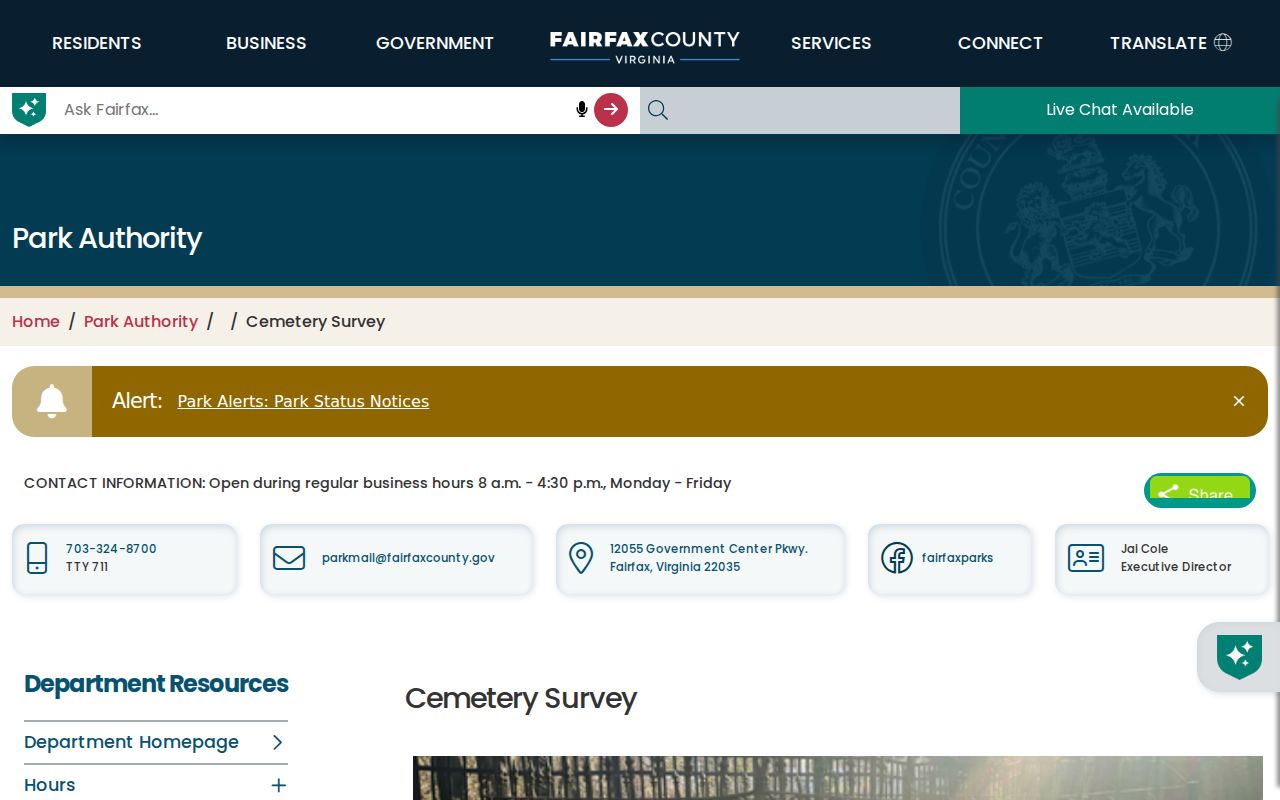Click the alert bell icon
This screenshot has width=1280, height=800.
52,401
